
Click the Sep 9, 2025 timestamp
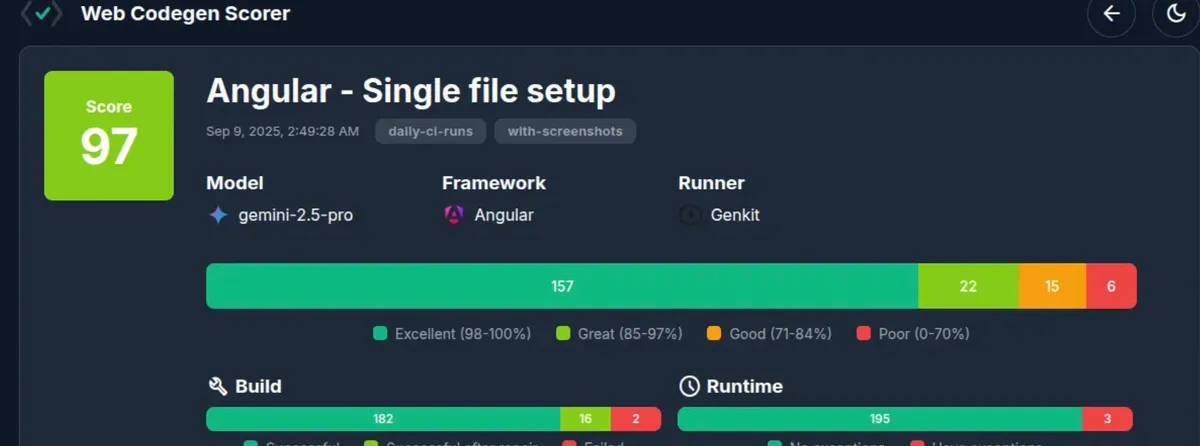point(283,131)
